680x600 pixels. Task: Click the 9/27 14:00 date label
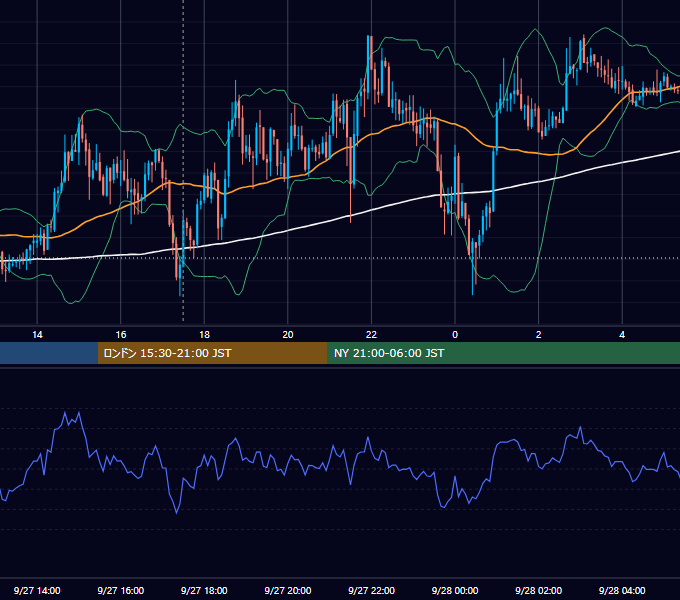pos(37,590)
